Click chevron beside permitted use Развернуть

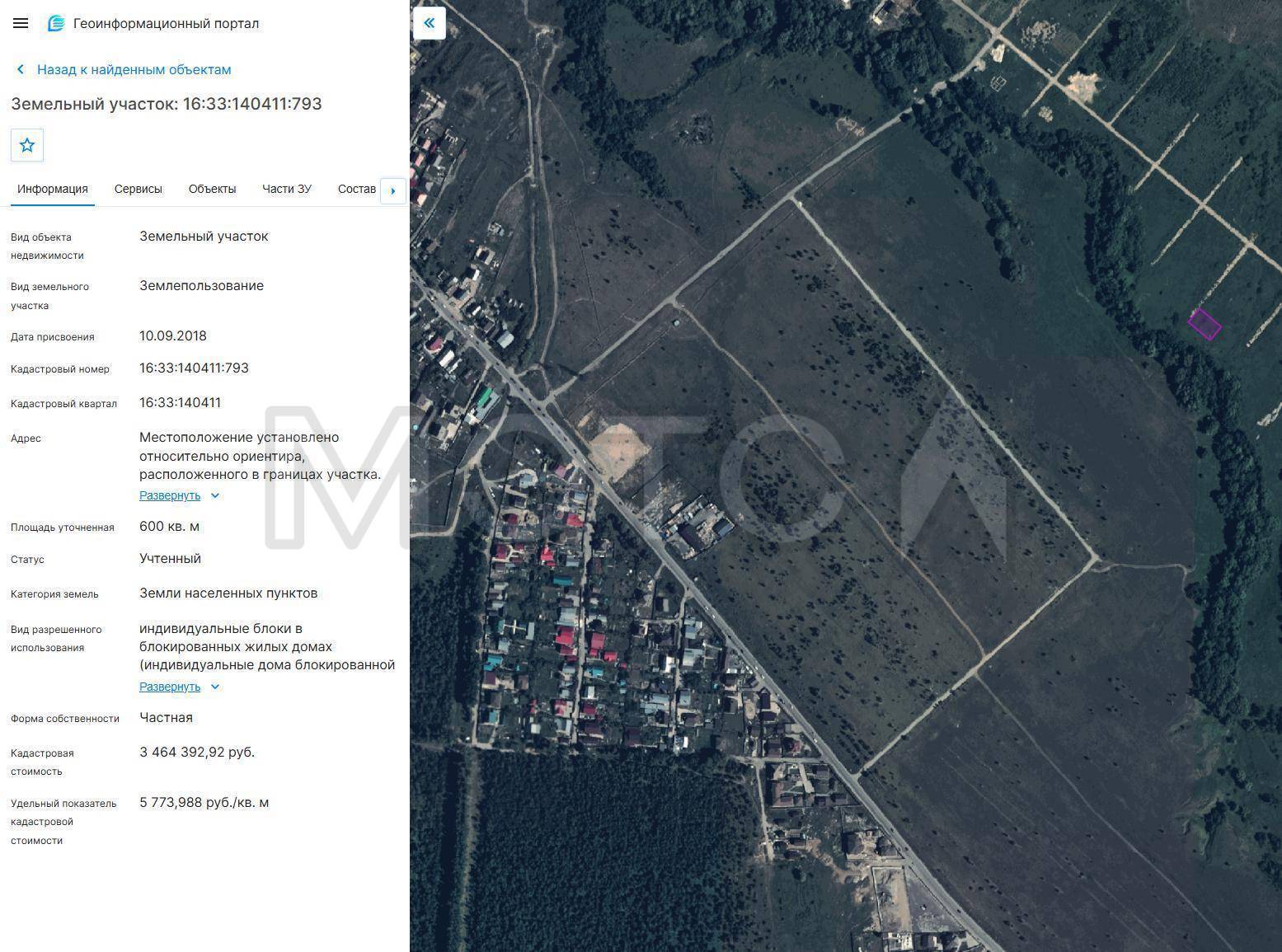pyautogui.click(x=215, y=687)
